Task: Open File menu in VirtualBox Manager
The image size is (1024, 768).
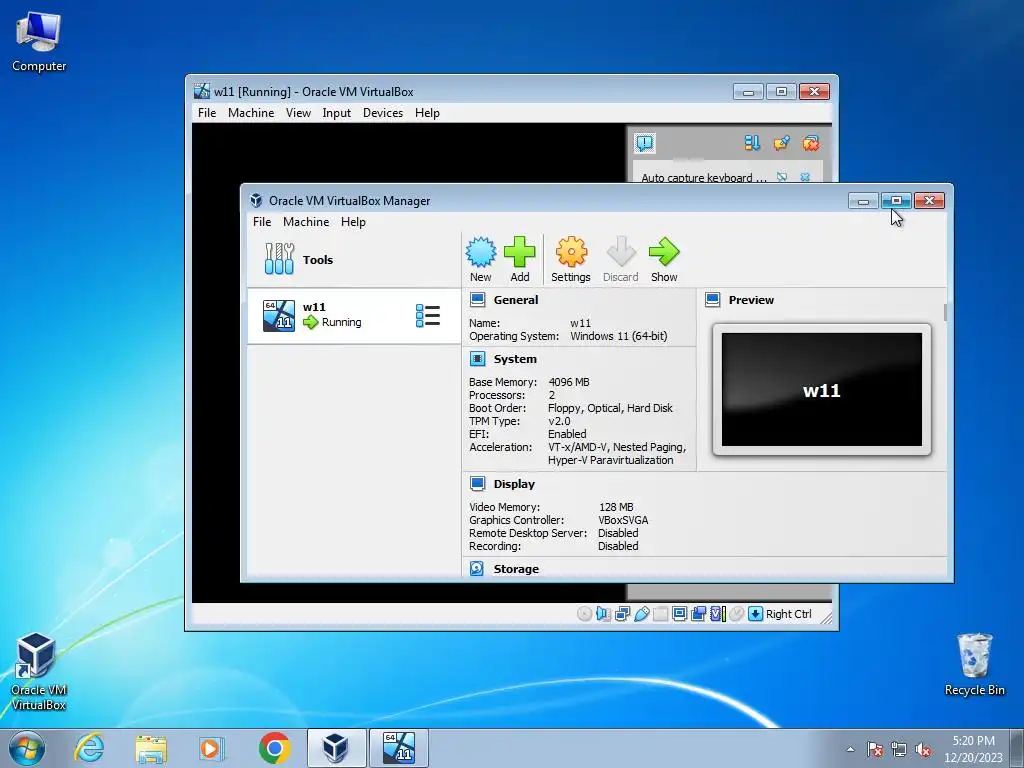Action: 262,222
